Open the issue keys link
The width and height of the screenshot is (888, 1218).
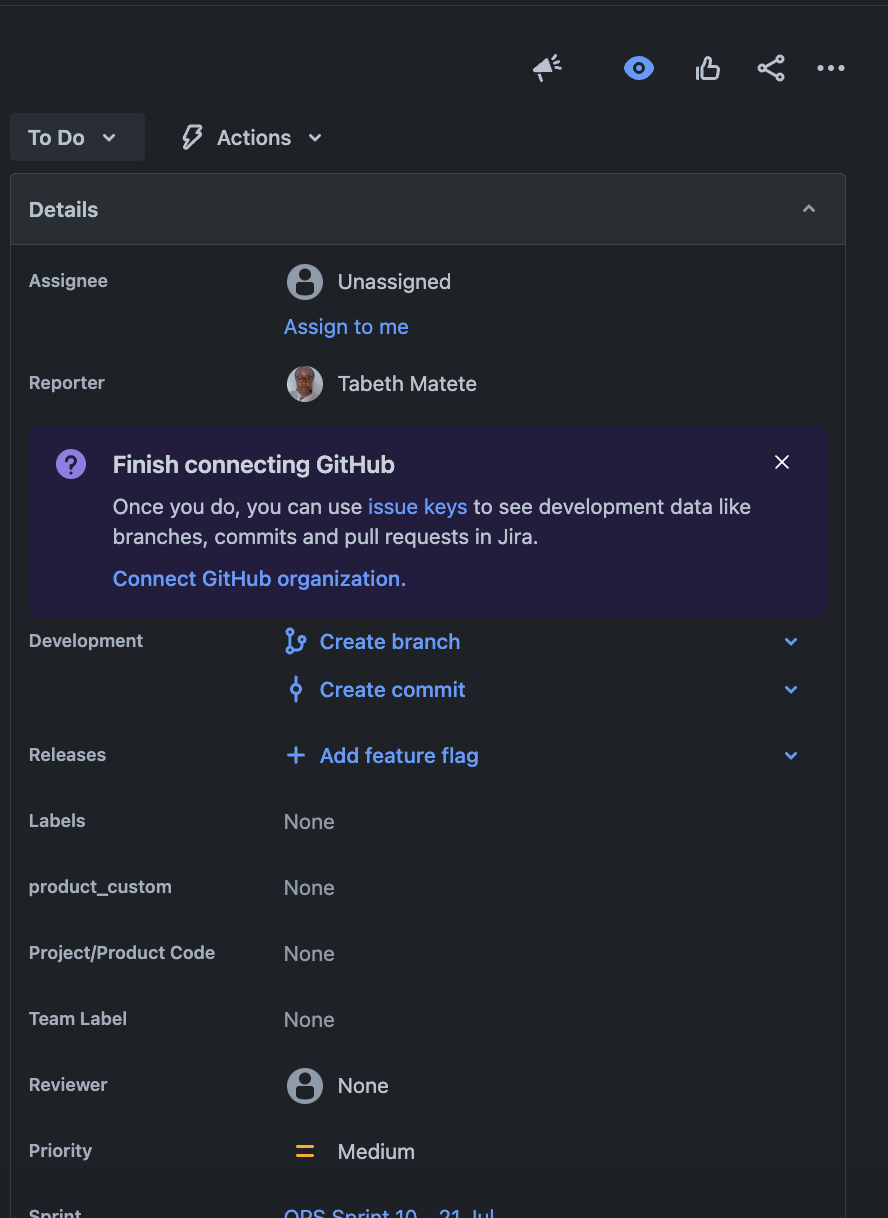pyautogui.click(x=417, y=506)
